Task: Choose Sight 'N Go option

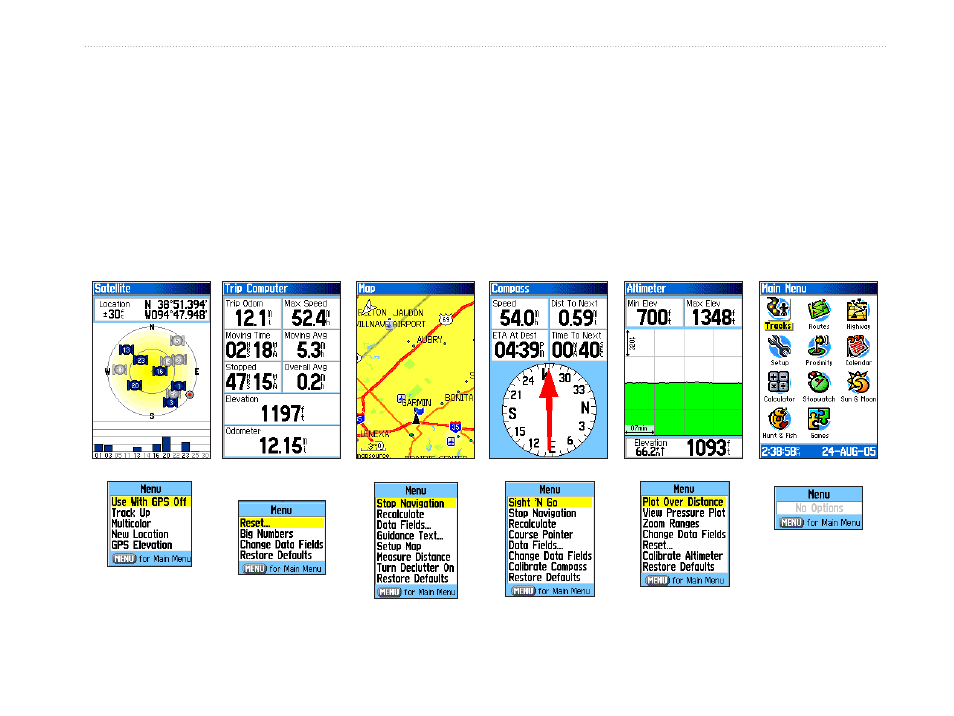Action: point(550,502)
